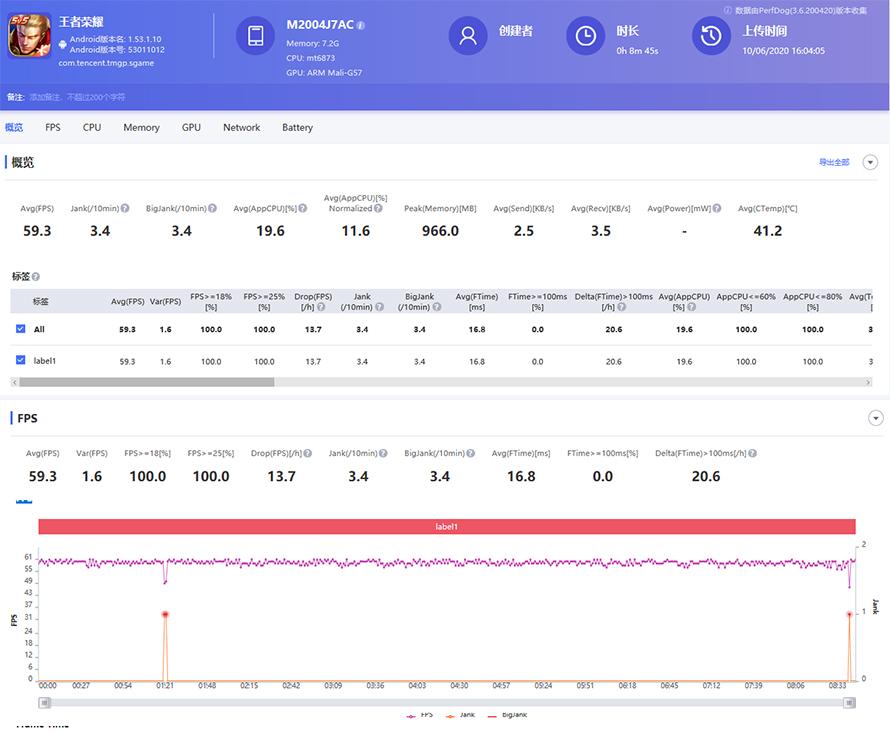The width and height of the screenshot is (890, 733).
Task: Collapse the 概览 section with its arrow
Action: point(870,162)
